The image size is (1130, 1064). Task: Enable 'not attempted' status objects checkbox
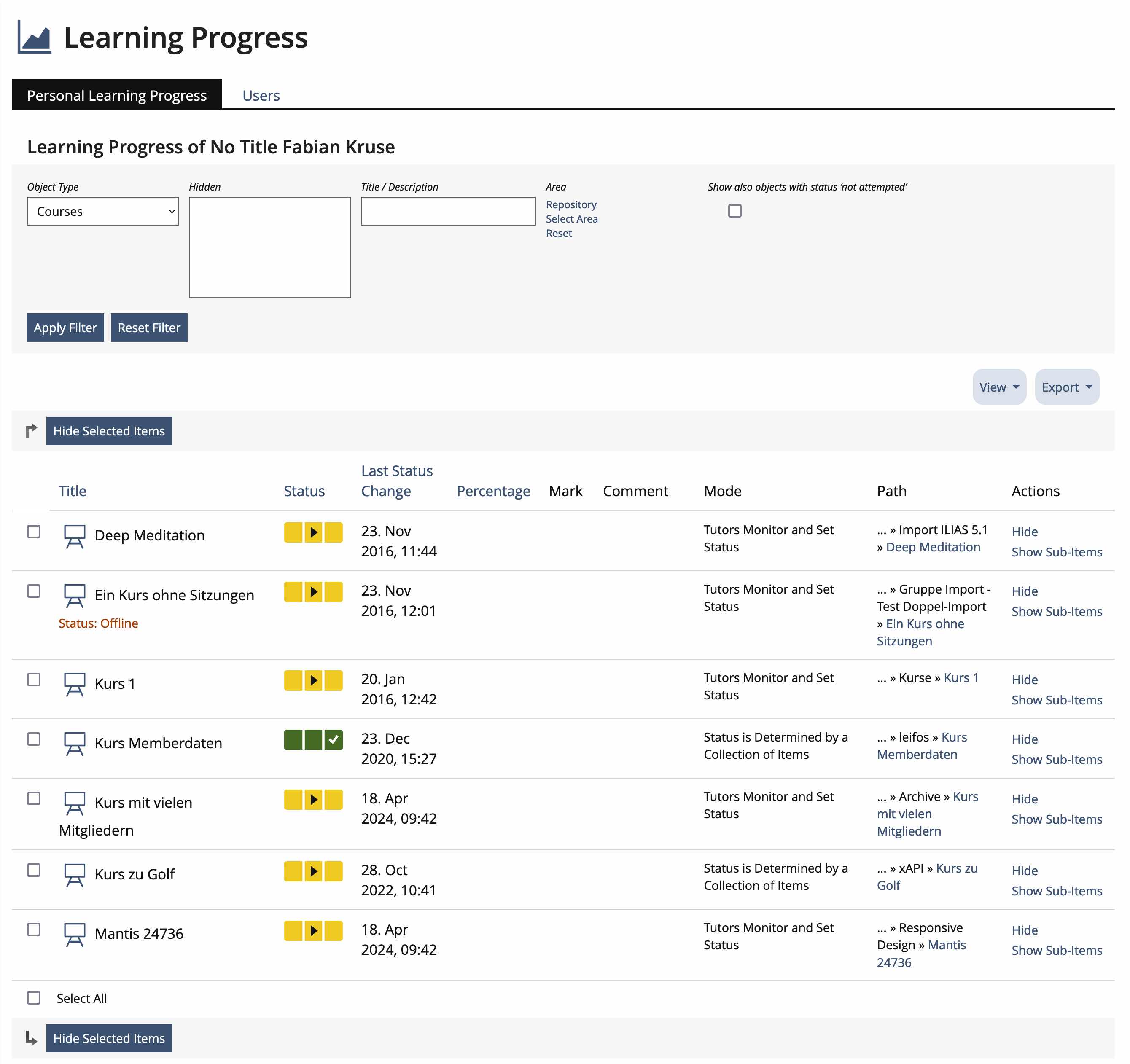734,211
